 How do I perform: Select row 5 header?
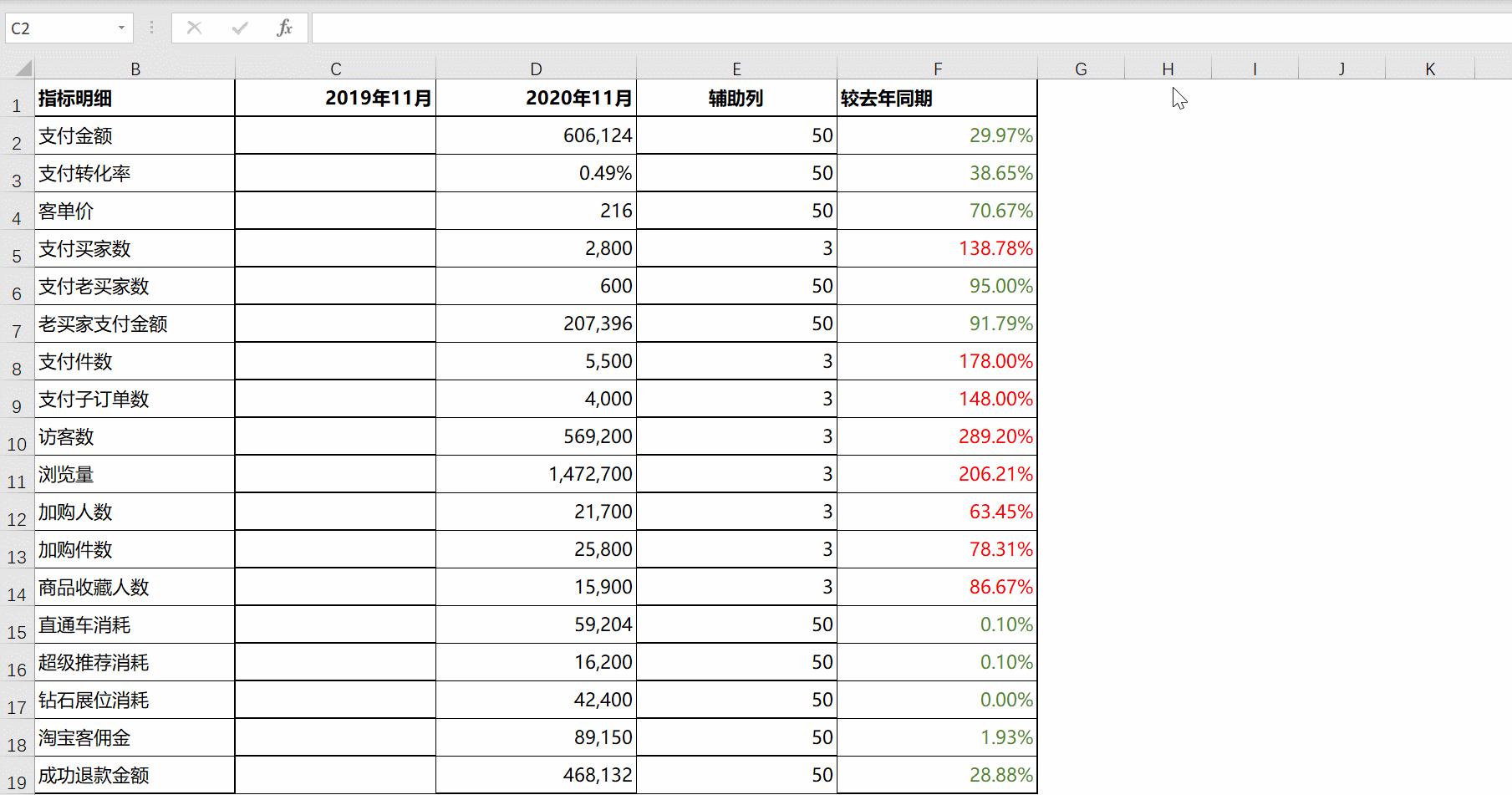click(x=17, y=248)
